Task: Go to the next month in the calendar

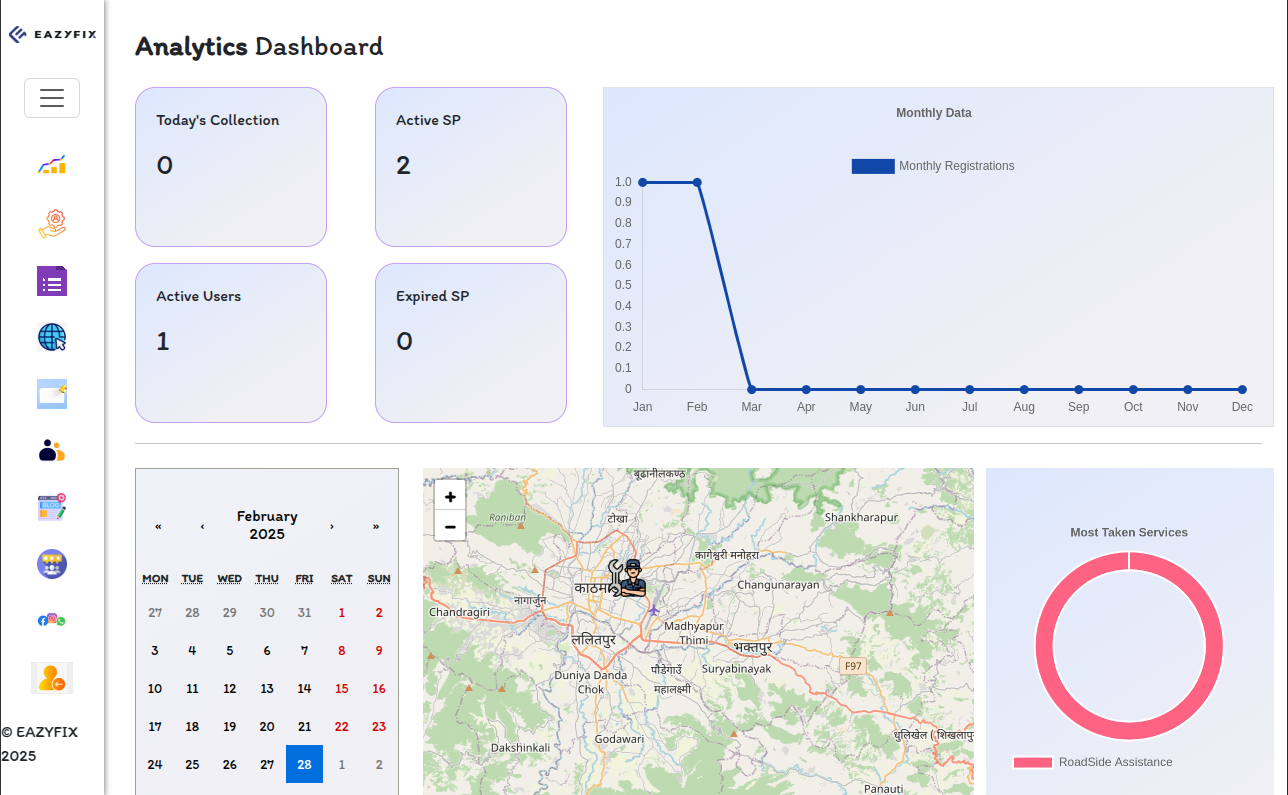Action: point(332,526)
